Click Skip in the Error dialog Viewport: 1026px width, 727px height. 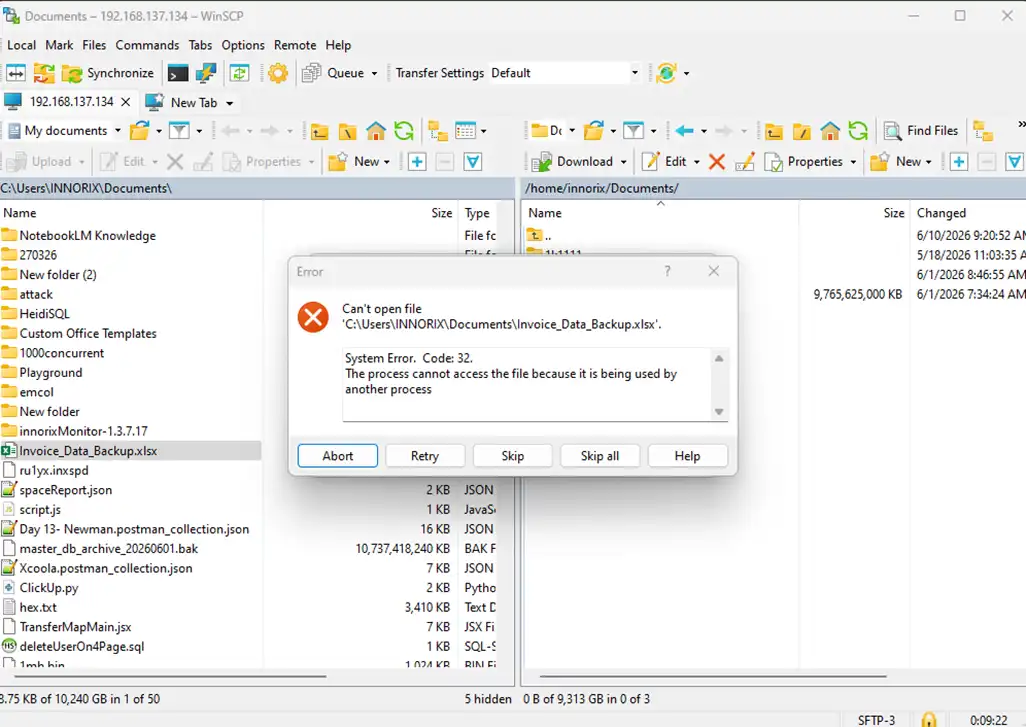point(512,455)
